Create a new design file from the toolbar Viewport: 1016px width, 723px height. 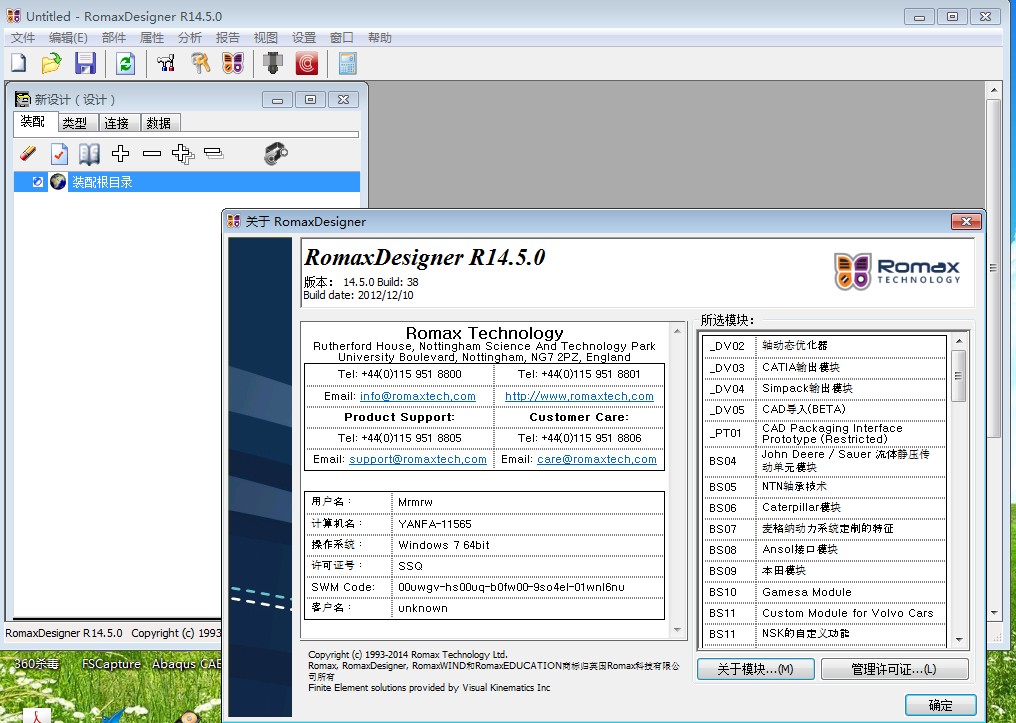19,63
